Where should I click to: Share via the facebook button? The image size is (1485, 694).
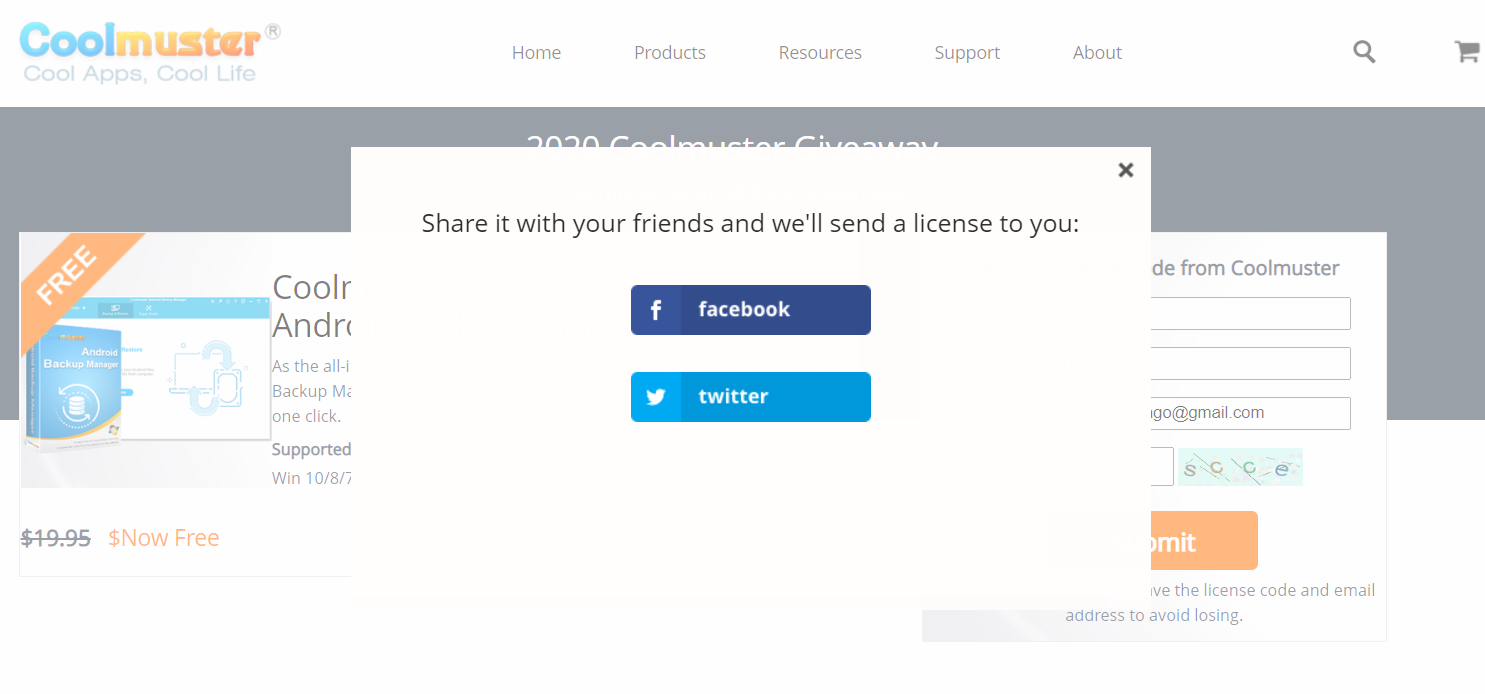pos(751,310)
